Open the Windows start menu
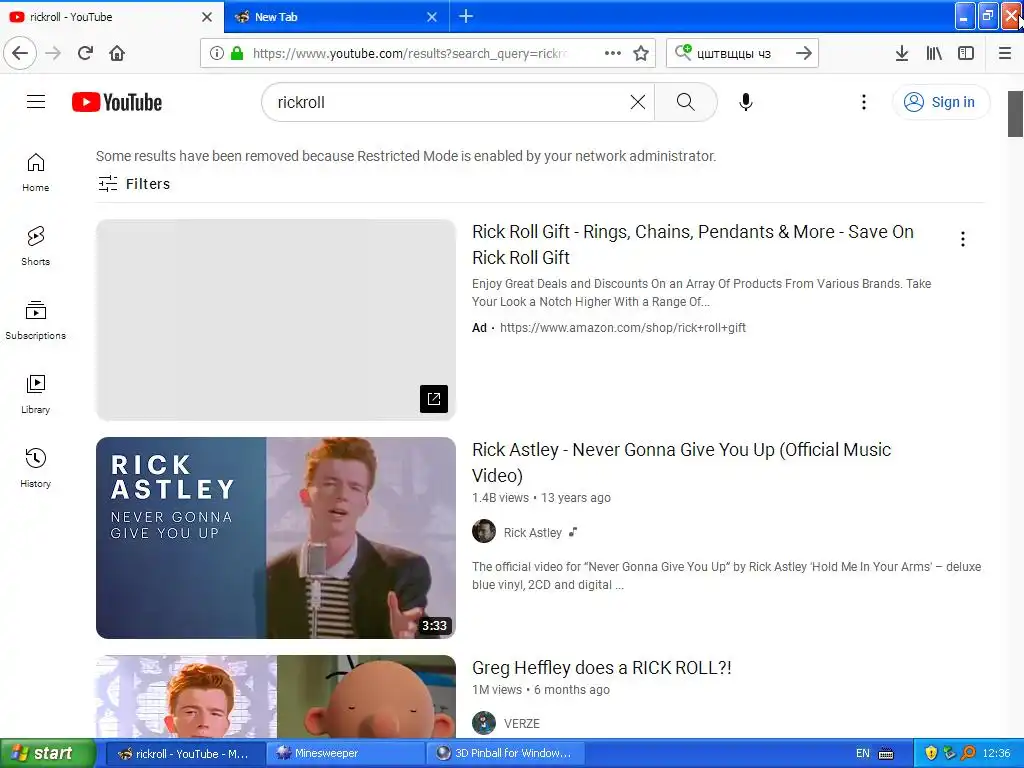The width and height of the screenshot is (1024, 768). point(48,753)
